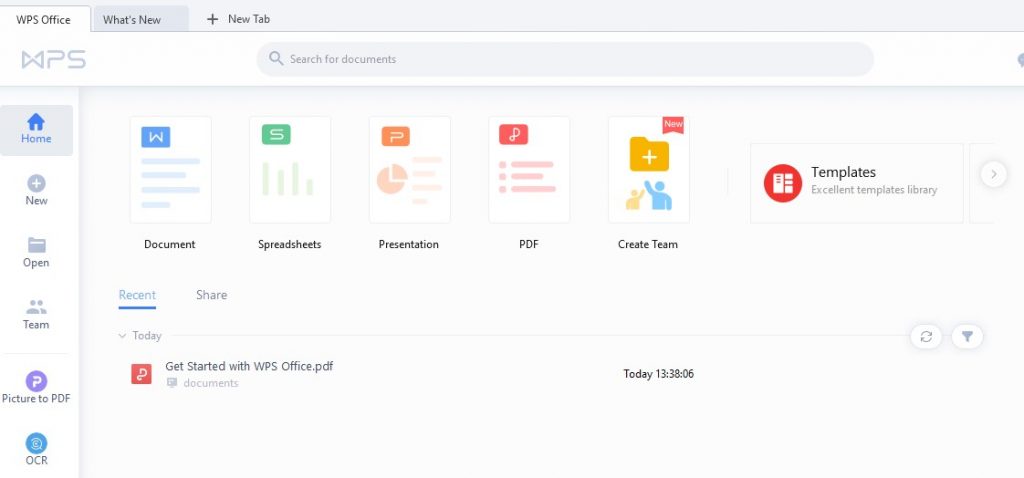Click the Create Team tile
This screenshot has height=478, width=1024.
(x=648, y=170)
